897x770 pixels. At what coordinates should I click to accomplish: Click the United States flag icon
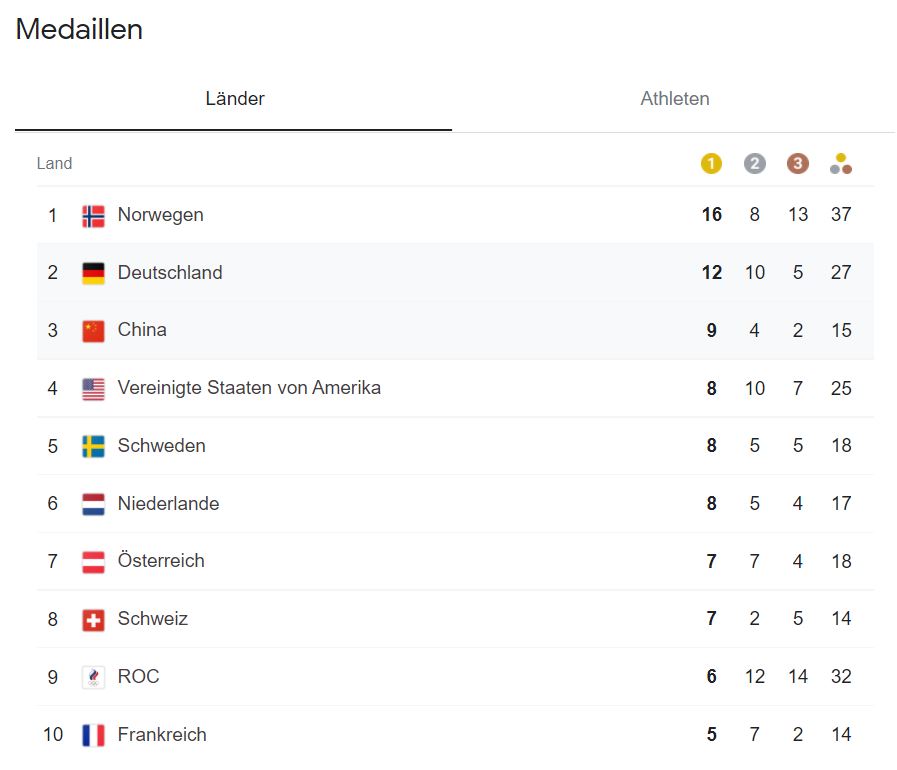click(x=93, y=388)
